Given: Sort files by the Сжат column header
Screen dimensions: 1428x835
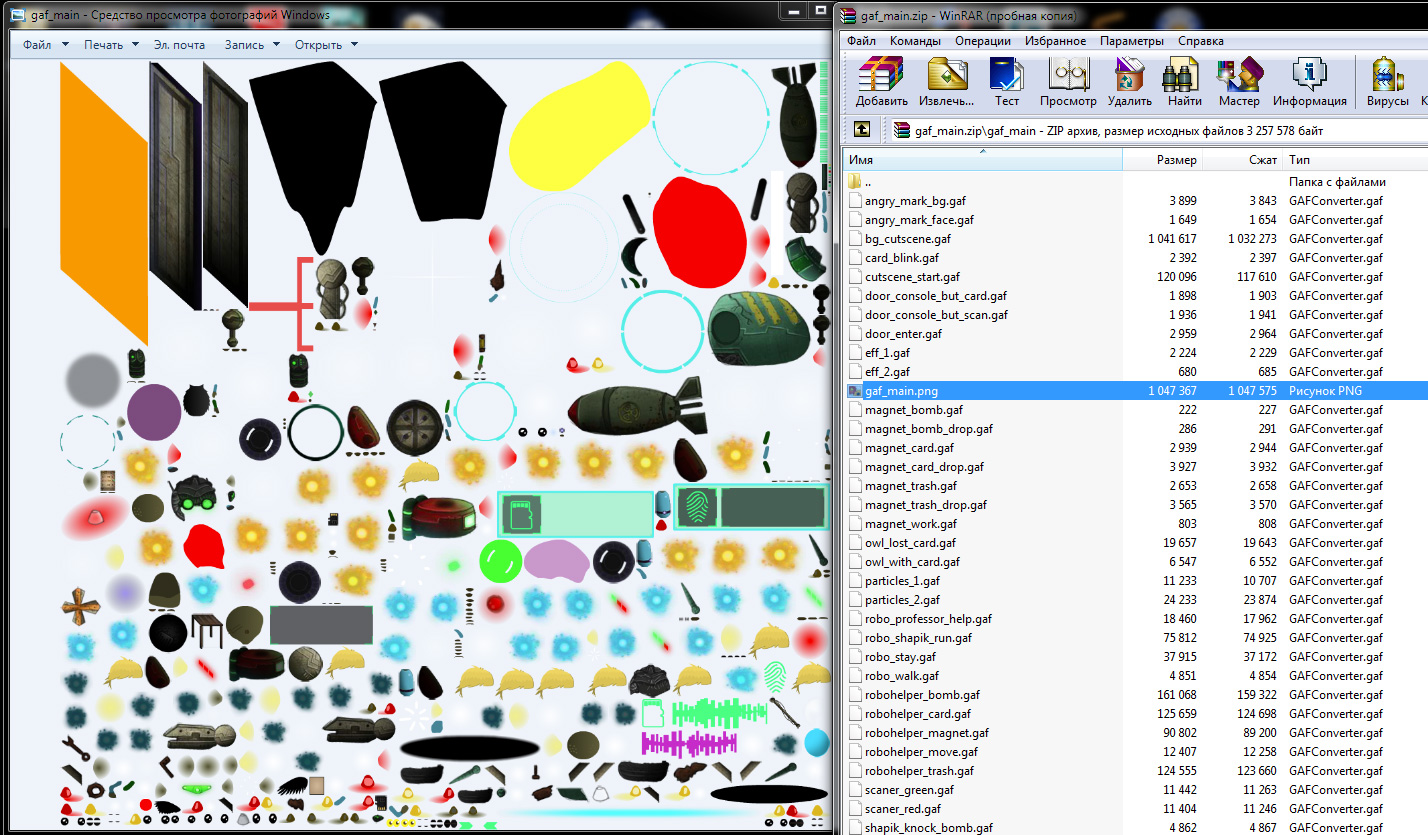Looking at the screenshot, I should click(1243, 160).
